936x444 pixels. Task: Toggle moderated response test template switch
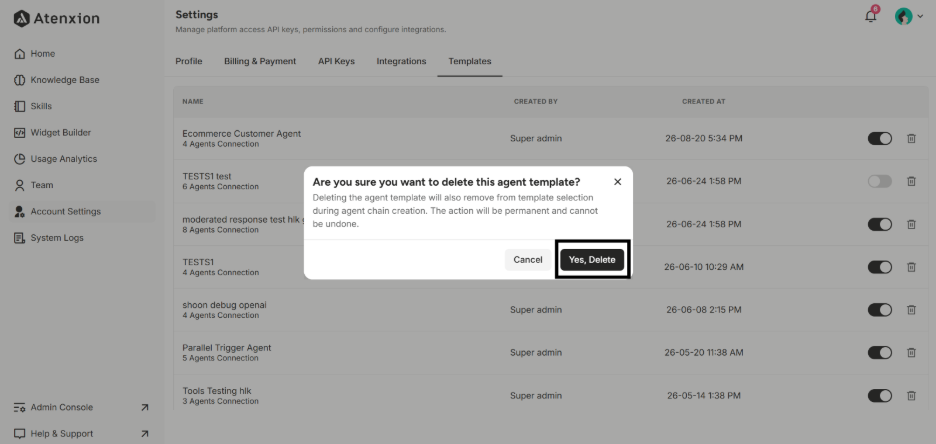click(879, 224)
